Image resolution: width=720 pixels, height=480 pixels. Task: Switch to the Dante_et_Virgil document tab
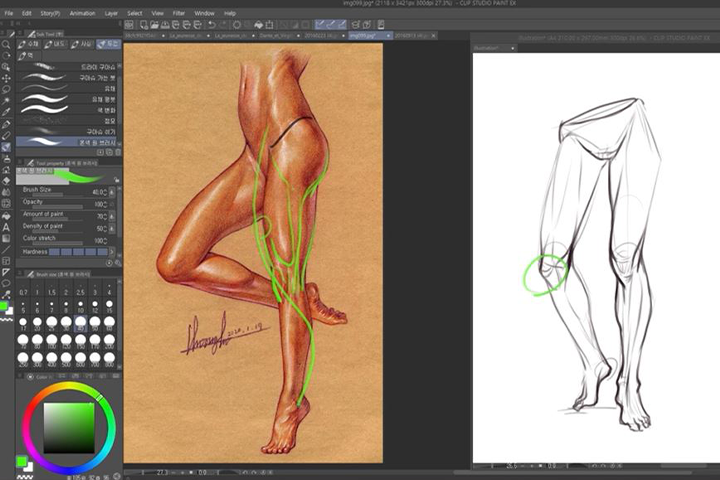click(x=279, y=35)
